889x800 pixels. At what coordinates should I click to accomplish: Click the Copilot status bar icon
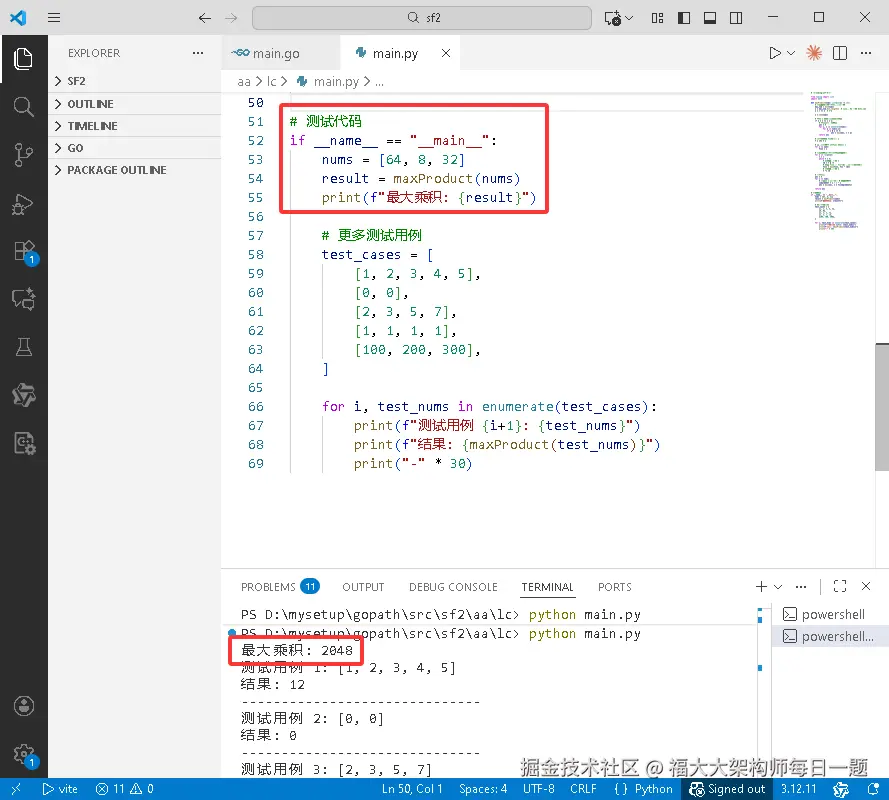[x=841, y=789]
